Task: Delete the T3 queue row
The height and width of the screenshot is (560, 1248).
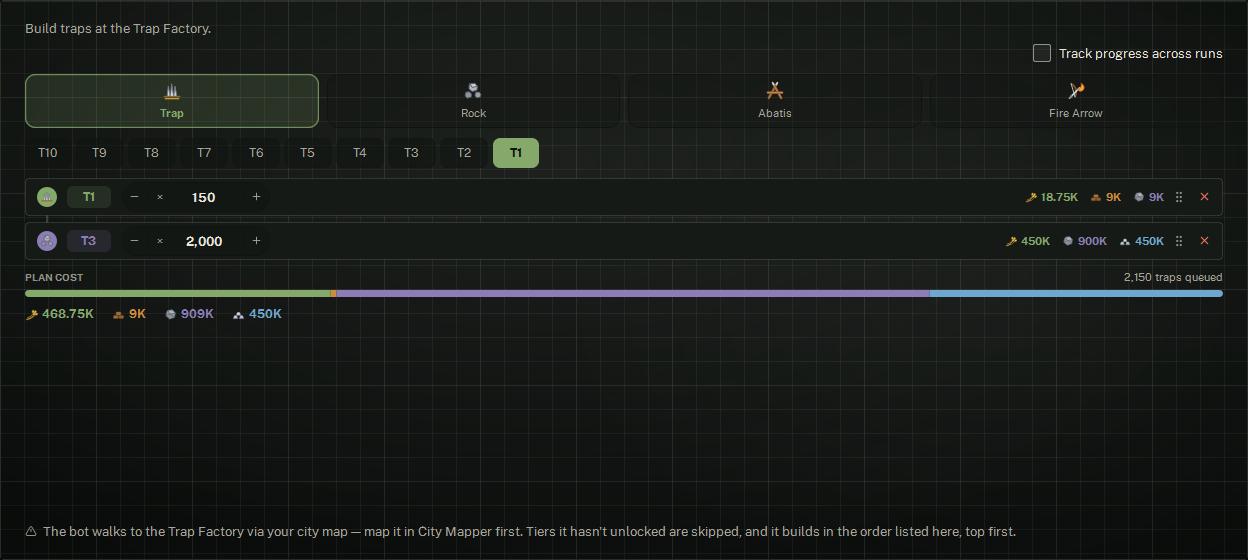Action: coord(1204,241)
